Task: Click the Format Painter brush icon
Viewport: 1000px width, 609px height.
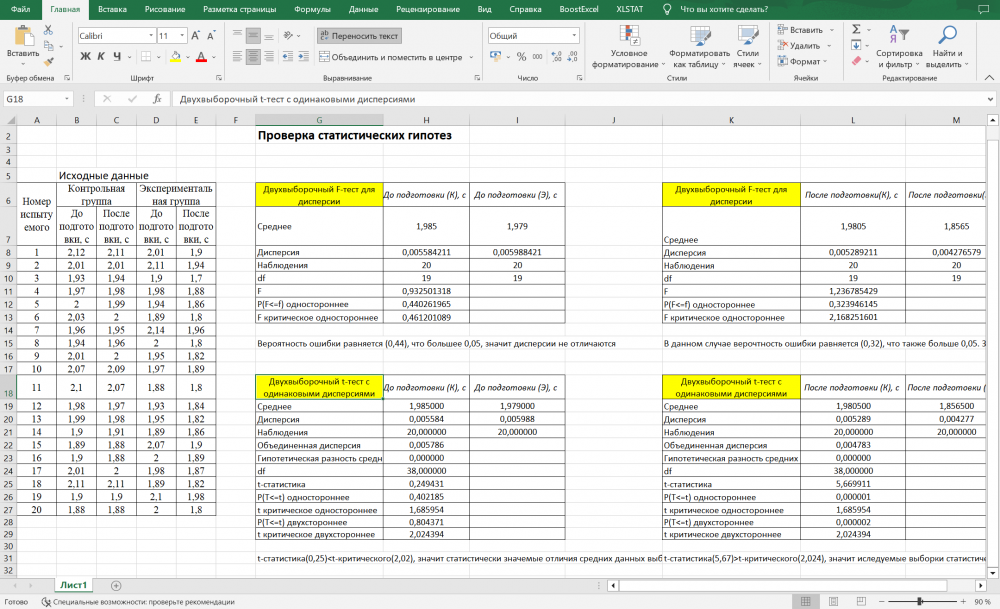Action: point(48,62)
